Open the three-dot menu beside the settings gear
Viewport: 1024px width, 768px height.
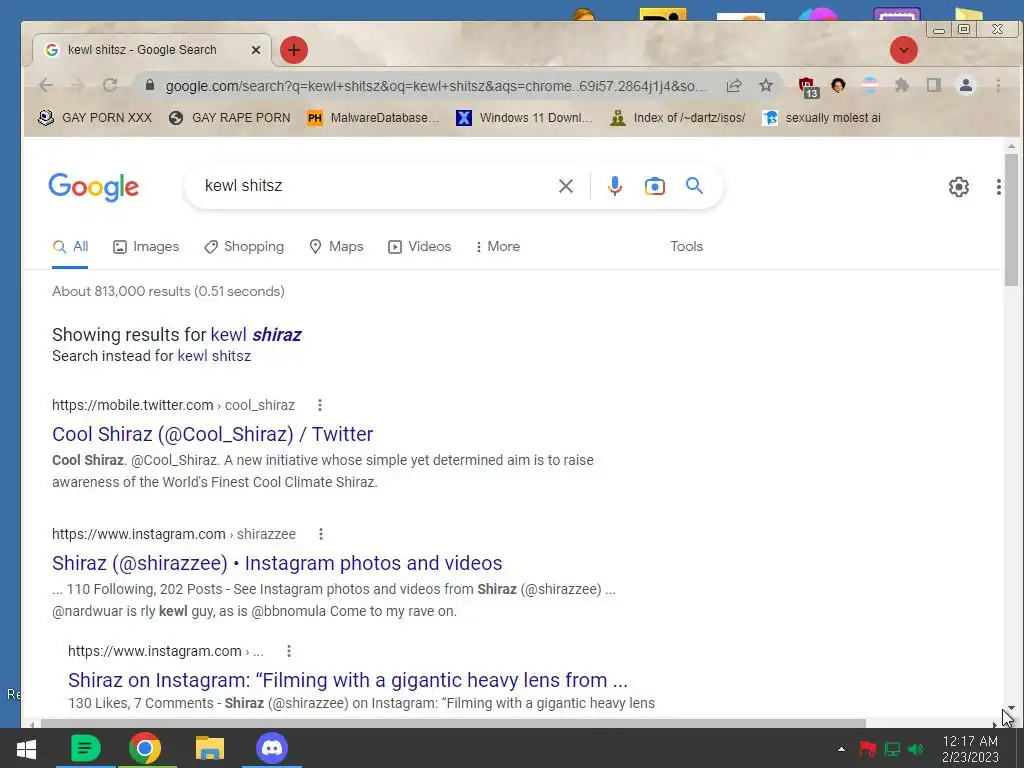click(999, 187)
